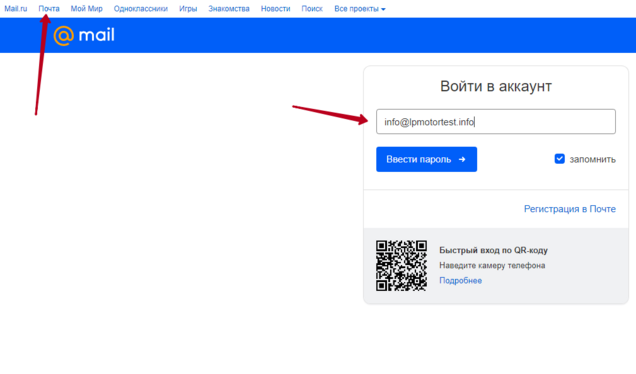Open Новости in the top navigation
636x374 pixels.
pyautogui.click(x=275, y=9)
